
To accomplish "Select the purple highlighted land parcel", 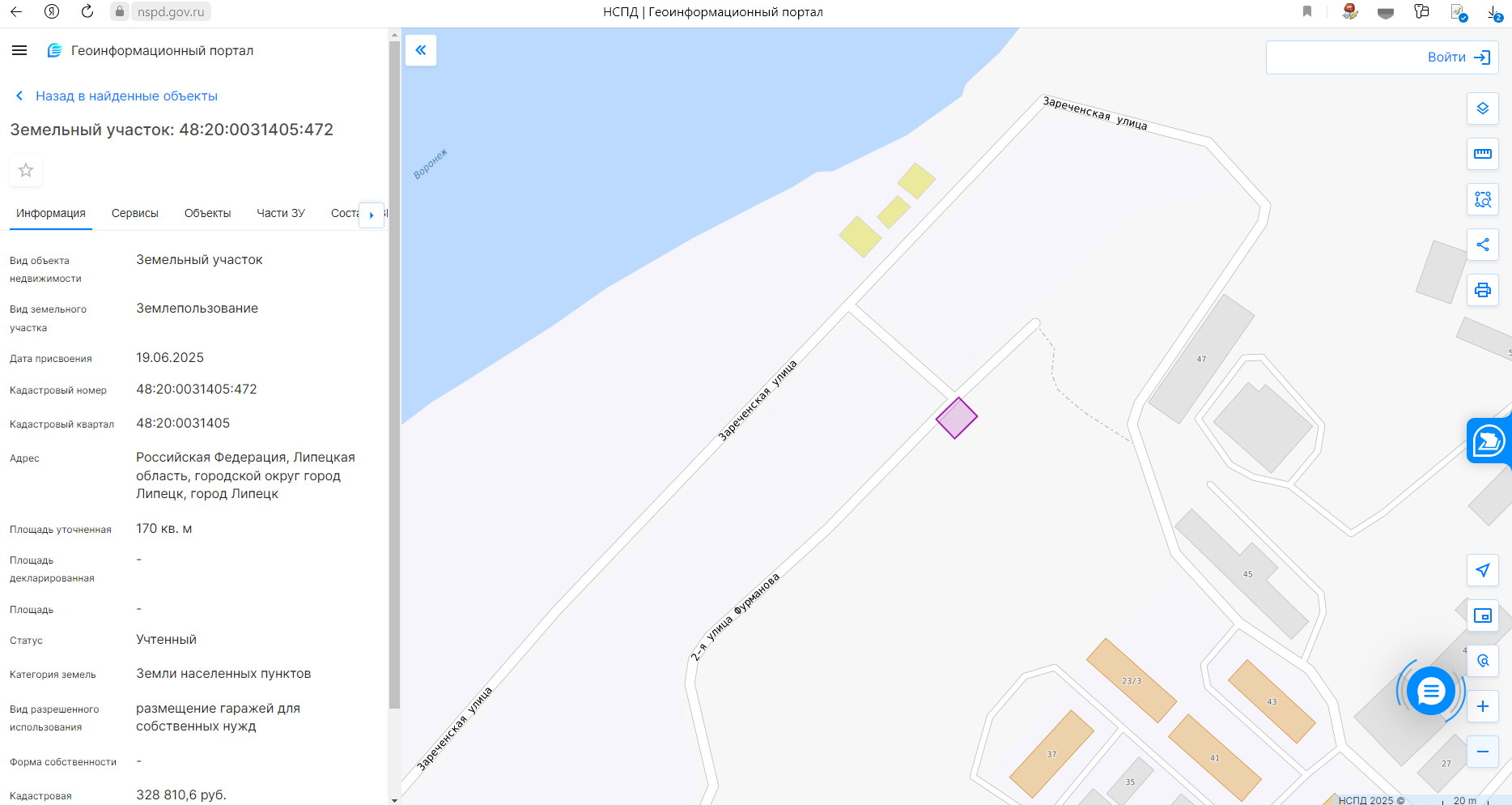I will pyautogui.click(x=957, y=418).
